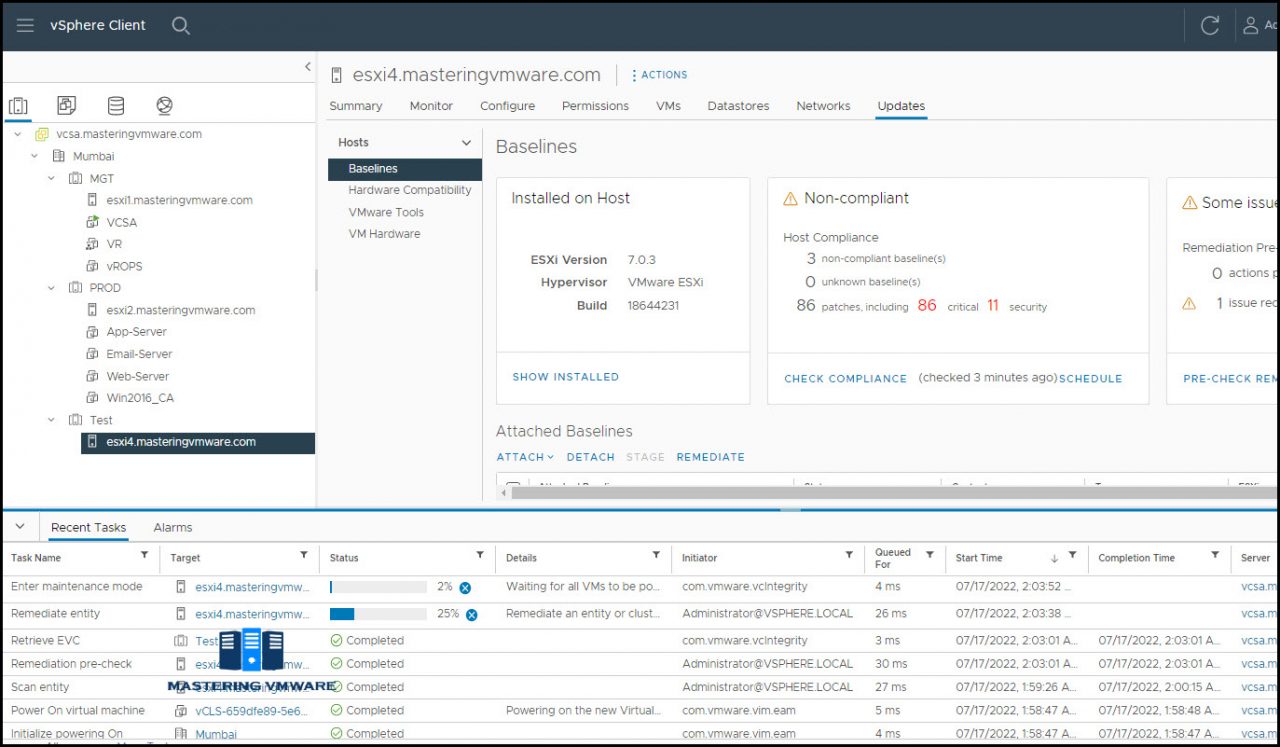Open the Alarms tab in the bottom panel
The height and width of the screenshot is (747, 1280).
172,527
